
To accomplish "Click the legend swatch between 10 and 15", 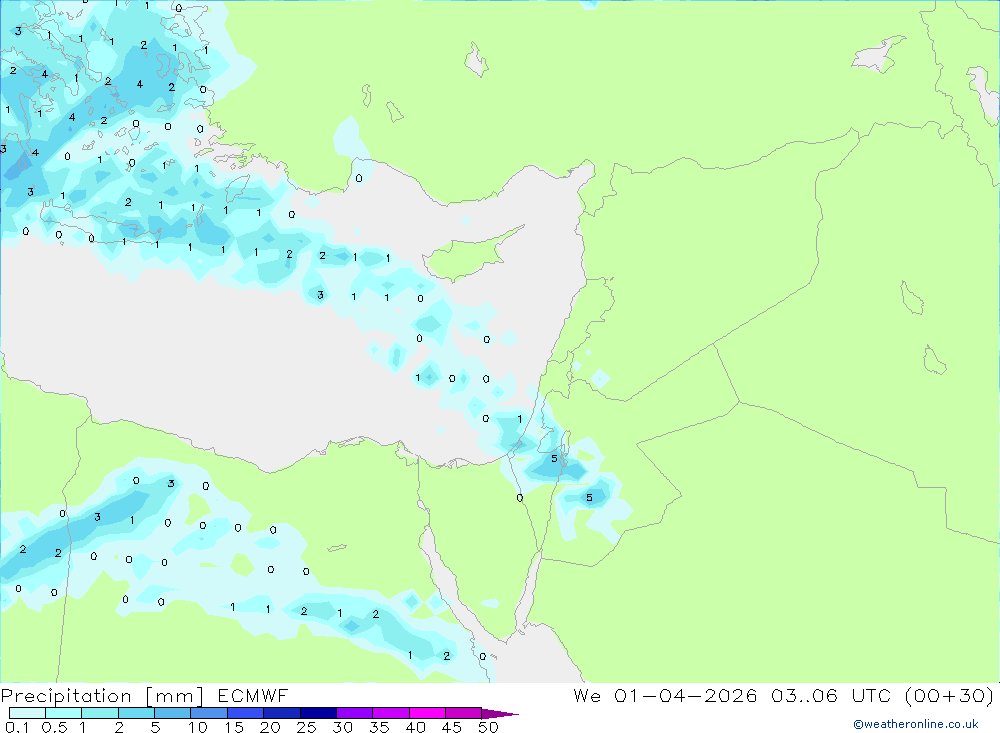I will tap(209, 713).
